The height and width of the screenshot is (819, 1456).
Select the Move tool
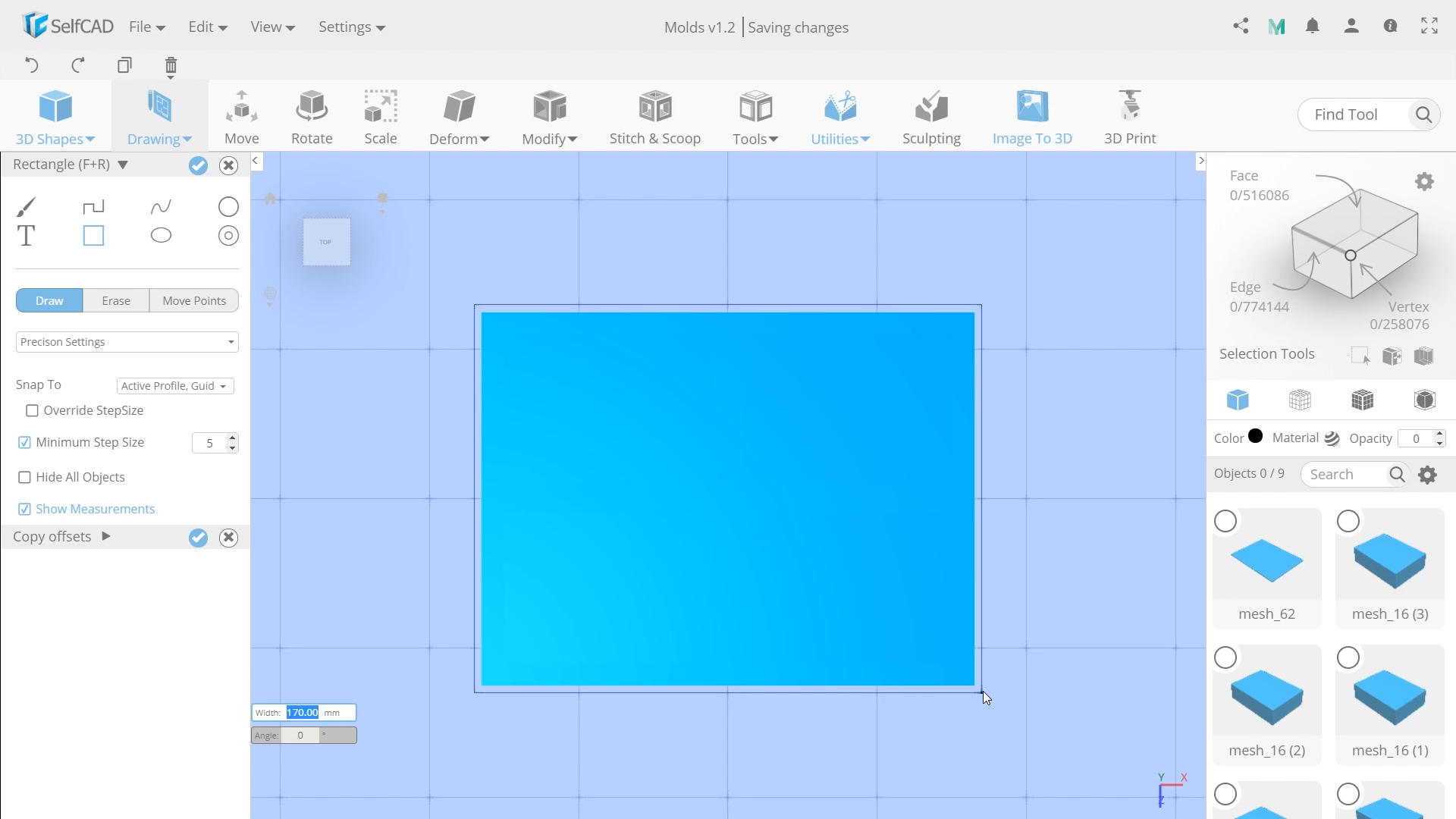pyautogui.click(x=241, y=115)
